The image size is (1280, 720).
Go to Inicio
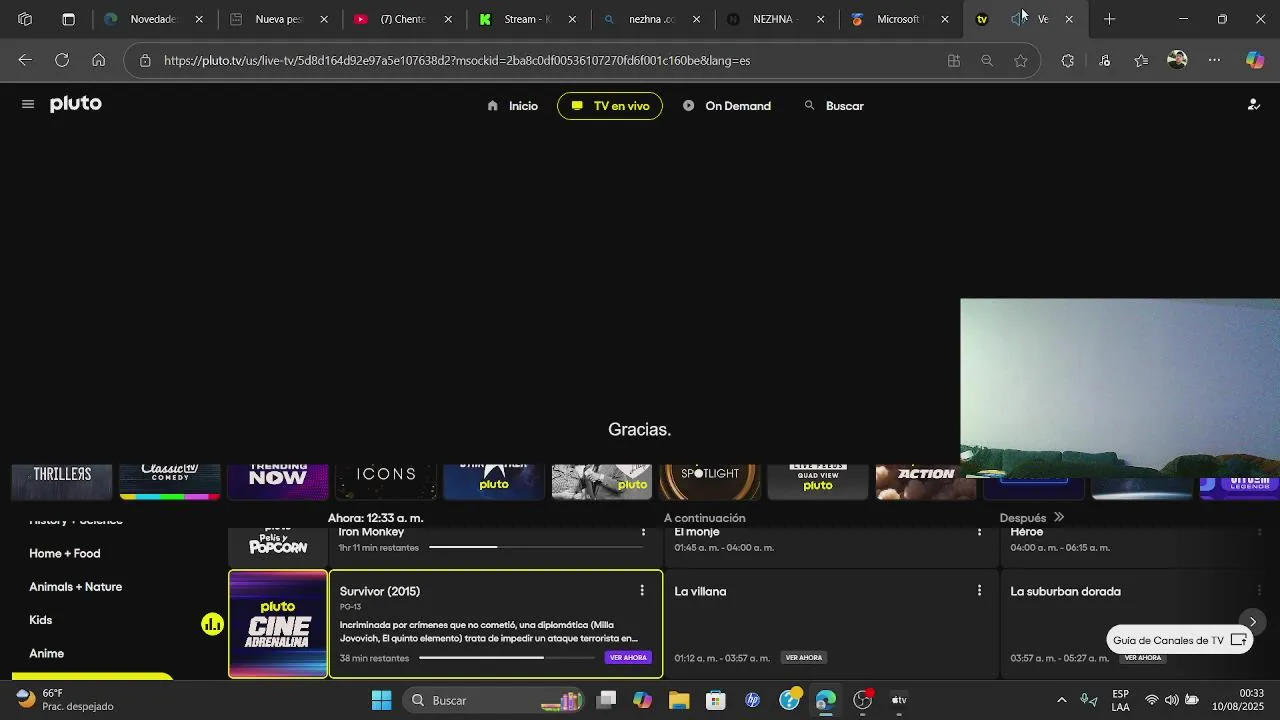[x=512, y=106]
